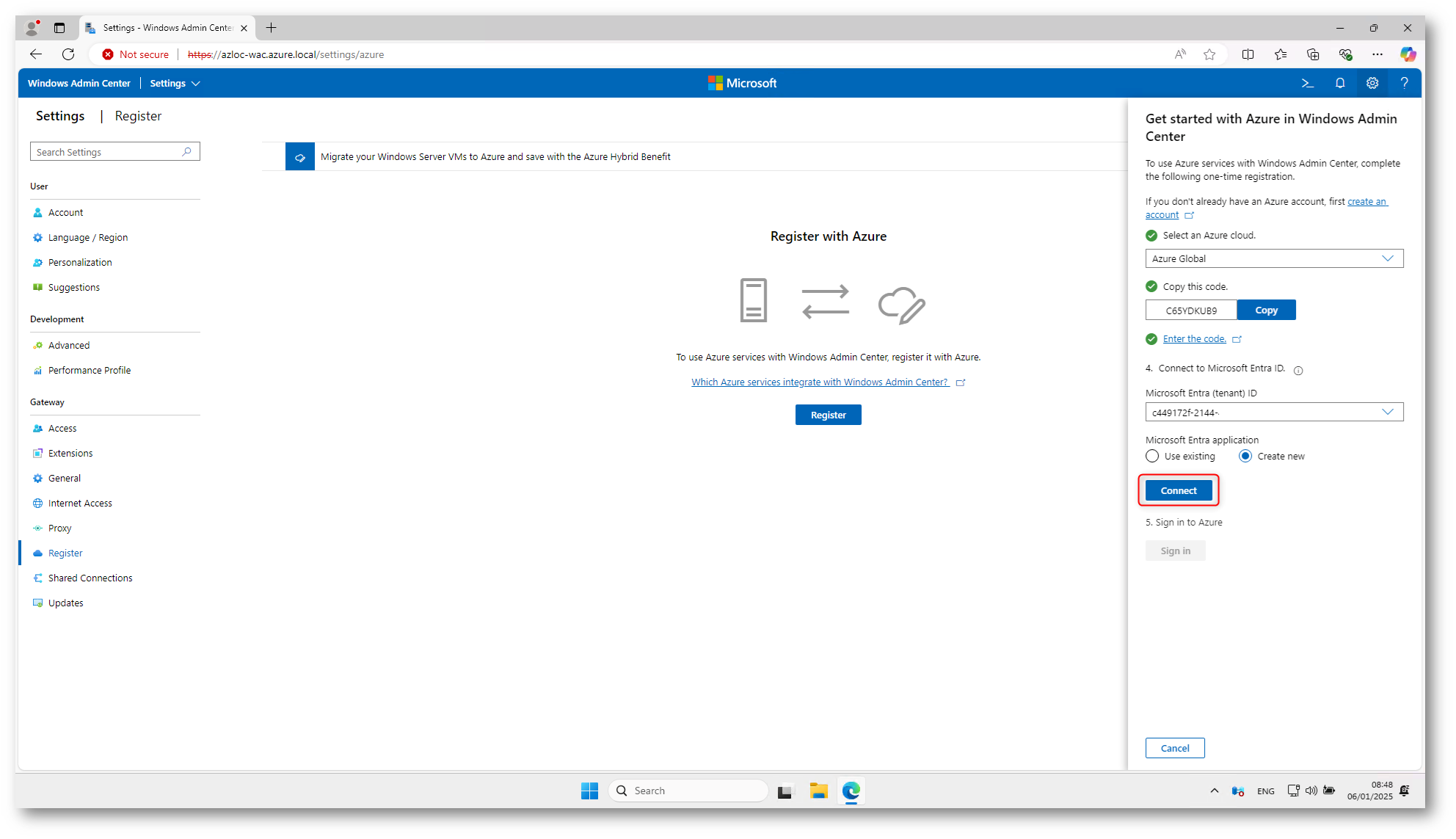This screenshot has height=839, width=1456.
Task: Click the Copy code button
Action: (1266, 310)
